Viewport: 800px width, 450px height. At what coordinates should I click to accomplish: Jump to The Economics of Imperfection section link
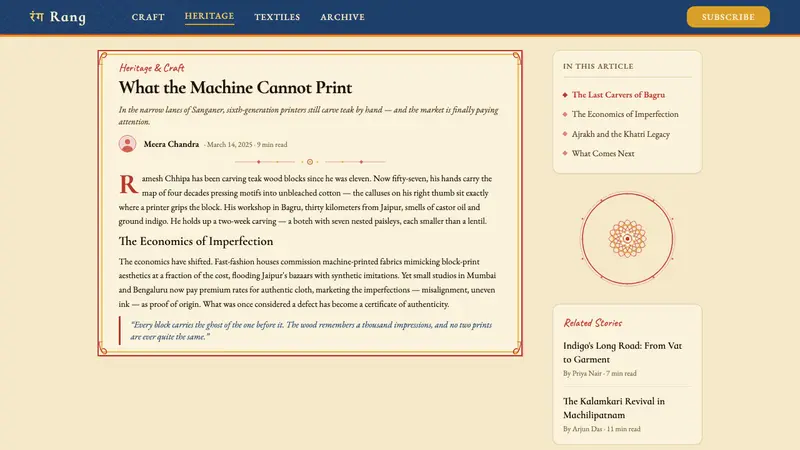pos(625,114)
